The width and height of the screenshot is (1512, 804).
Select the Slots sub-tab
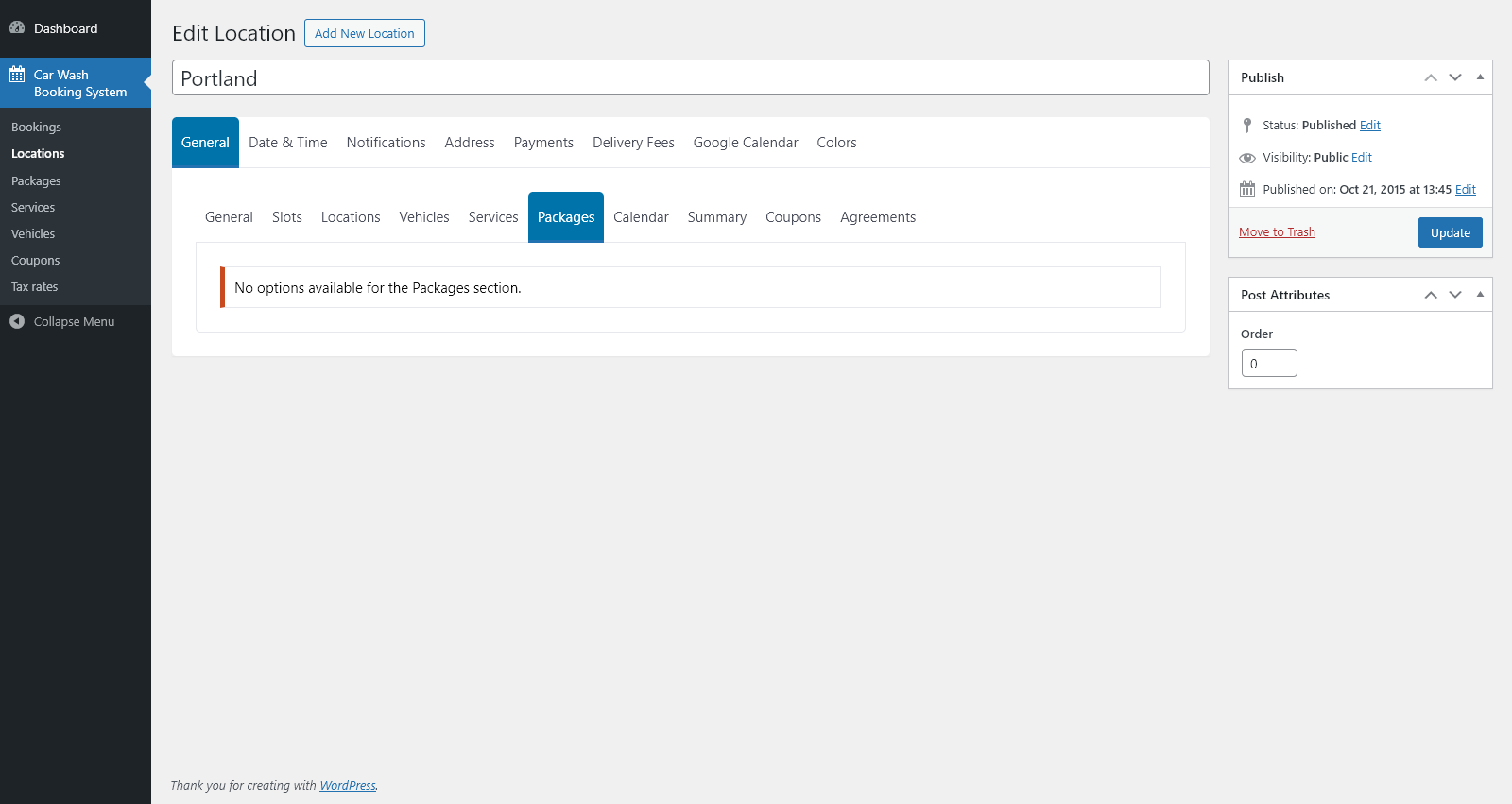pyautogui.click(x=287, y=217)
